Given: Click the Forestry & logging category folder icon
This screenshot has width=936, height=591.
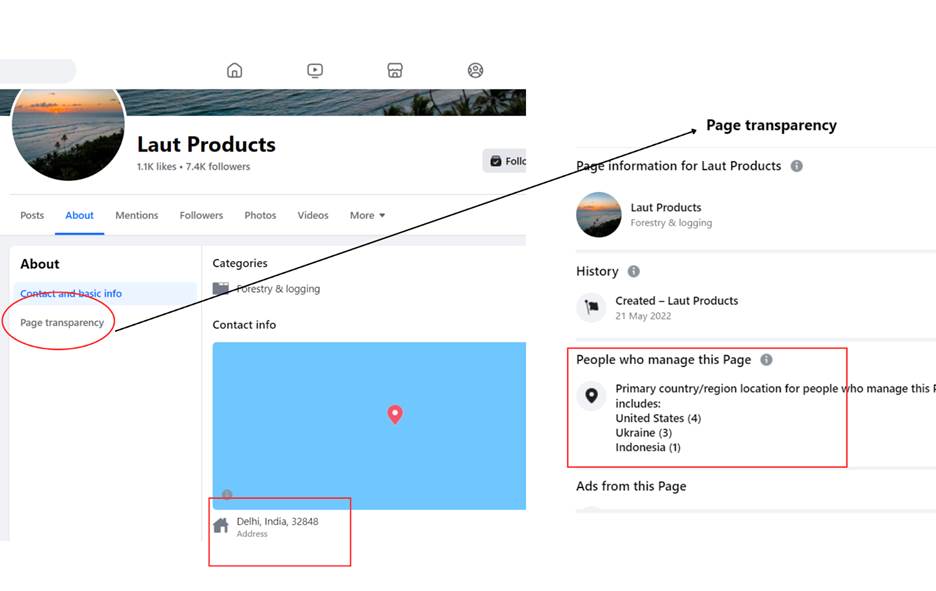Looking at the screenshot, I should click(x=221, y=289).
